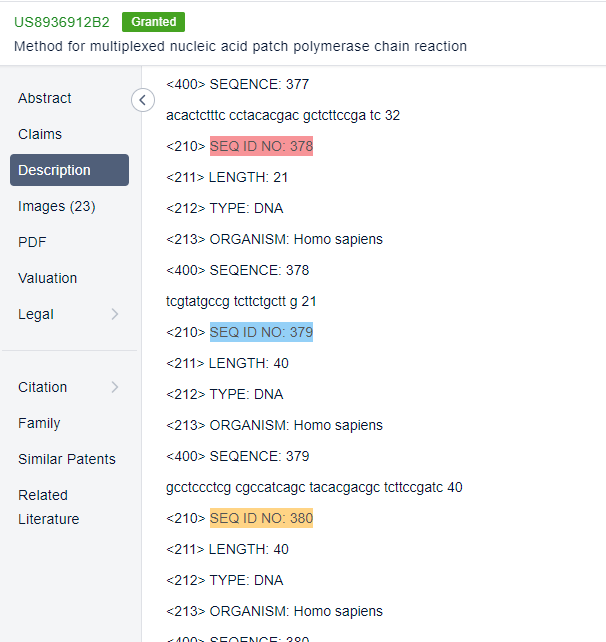Collapse the sidebar with the arrow icon
The height and width of the screenshot is (642, 606).
(x=143, y=99)
